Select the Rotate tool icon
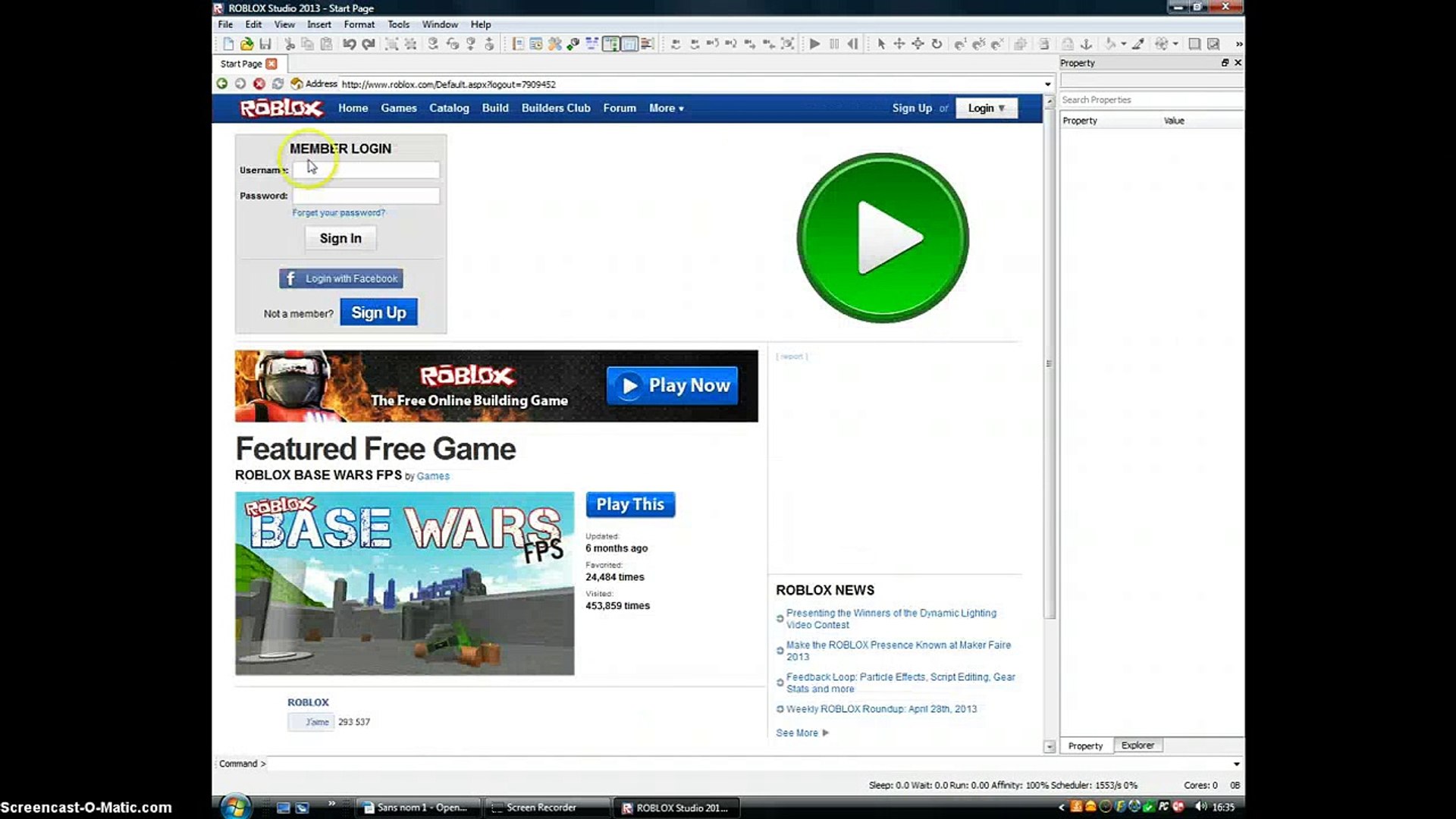 tap(937, 44)
